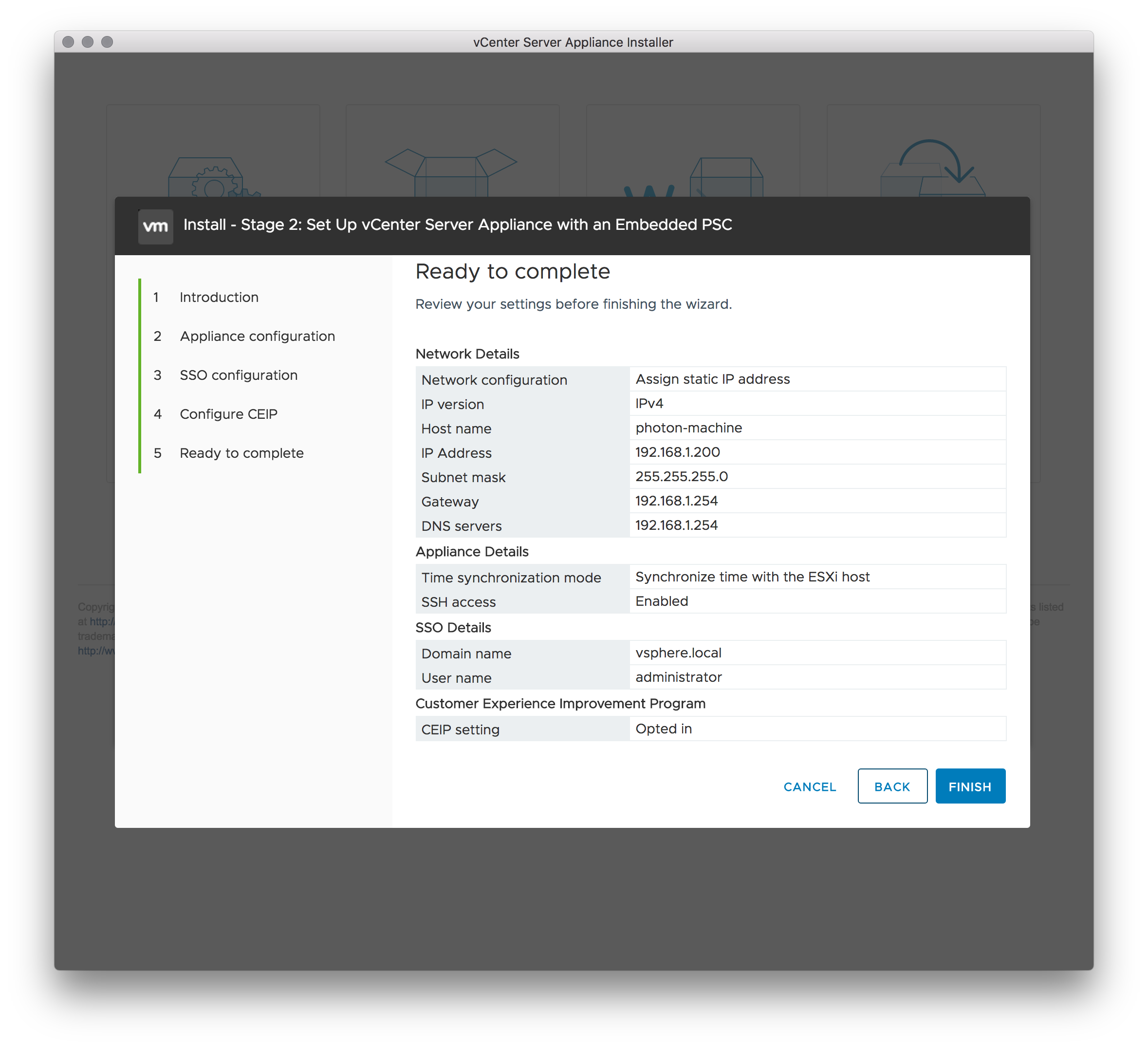Click the 'Subnet mask' label
Viewport: 1148px width, 1048px height.
(463, 477)
